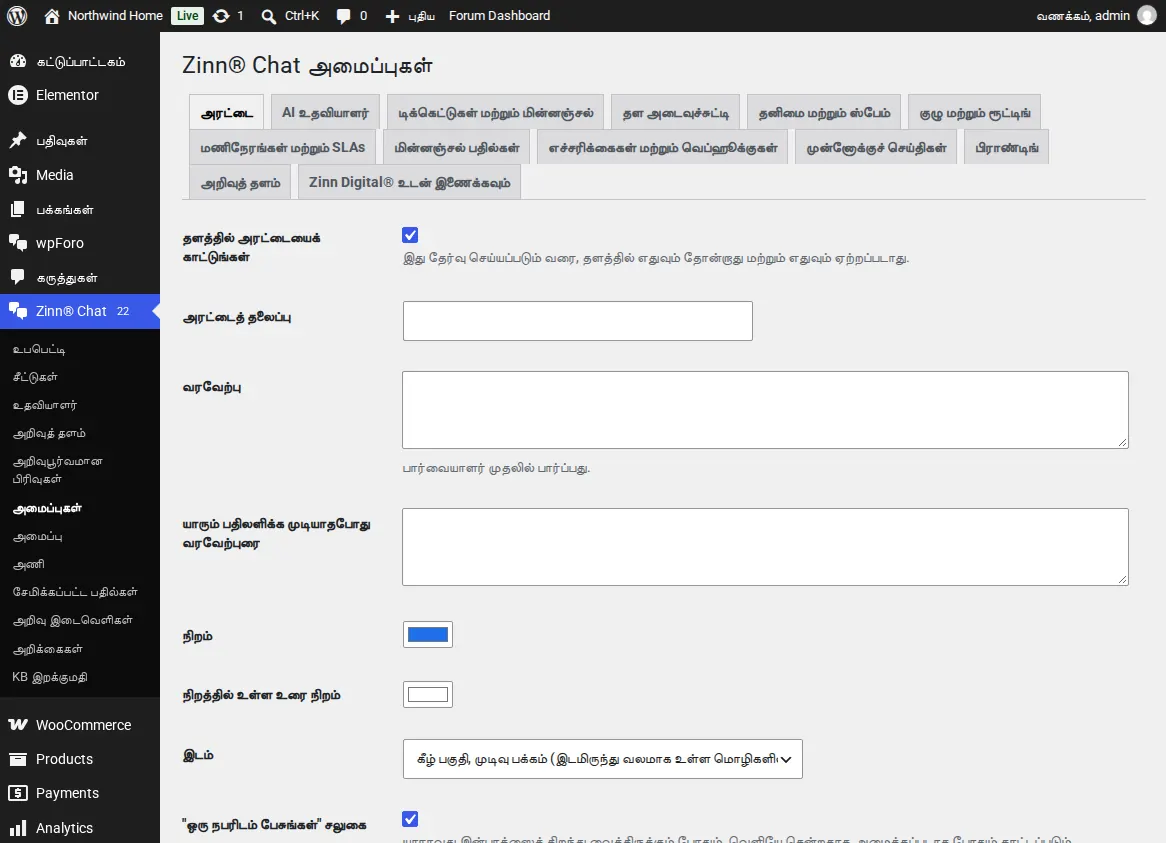The width and height of the screenshot is (1166, 843).
Task: Open the WordPress logo menu
Action: coord(17,16)
